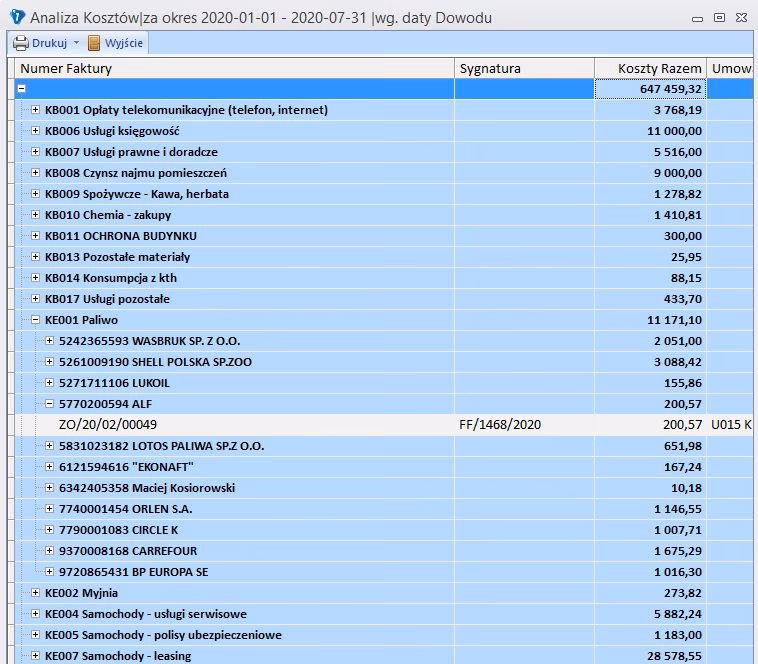Expand KB008 Czynsz najmu pomieszczeń

tap(35, 173)
